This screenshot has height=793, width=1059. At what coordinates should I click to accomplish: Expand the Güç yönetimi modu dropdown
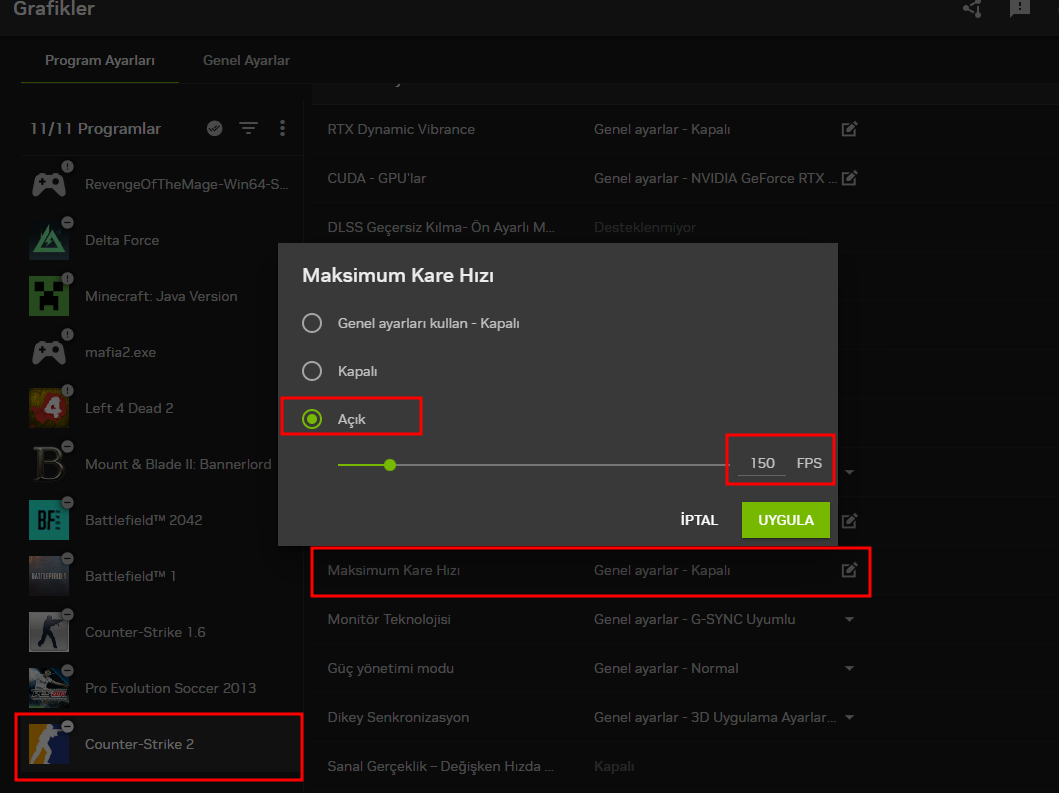click(x=850, y=669)
